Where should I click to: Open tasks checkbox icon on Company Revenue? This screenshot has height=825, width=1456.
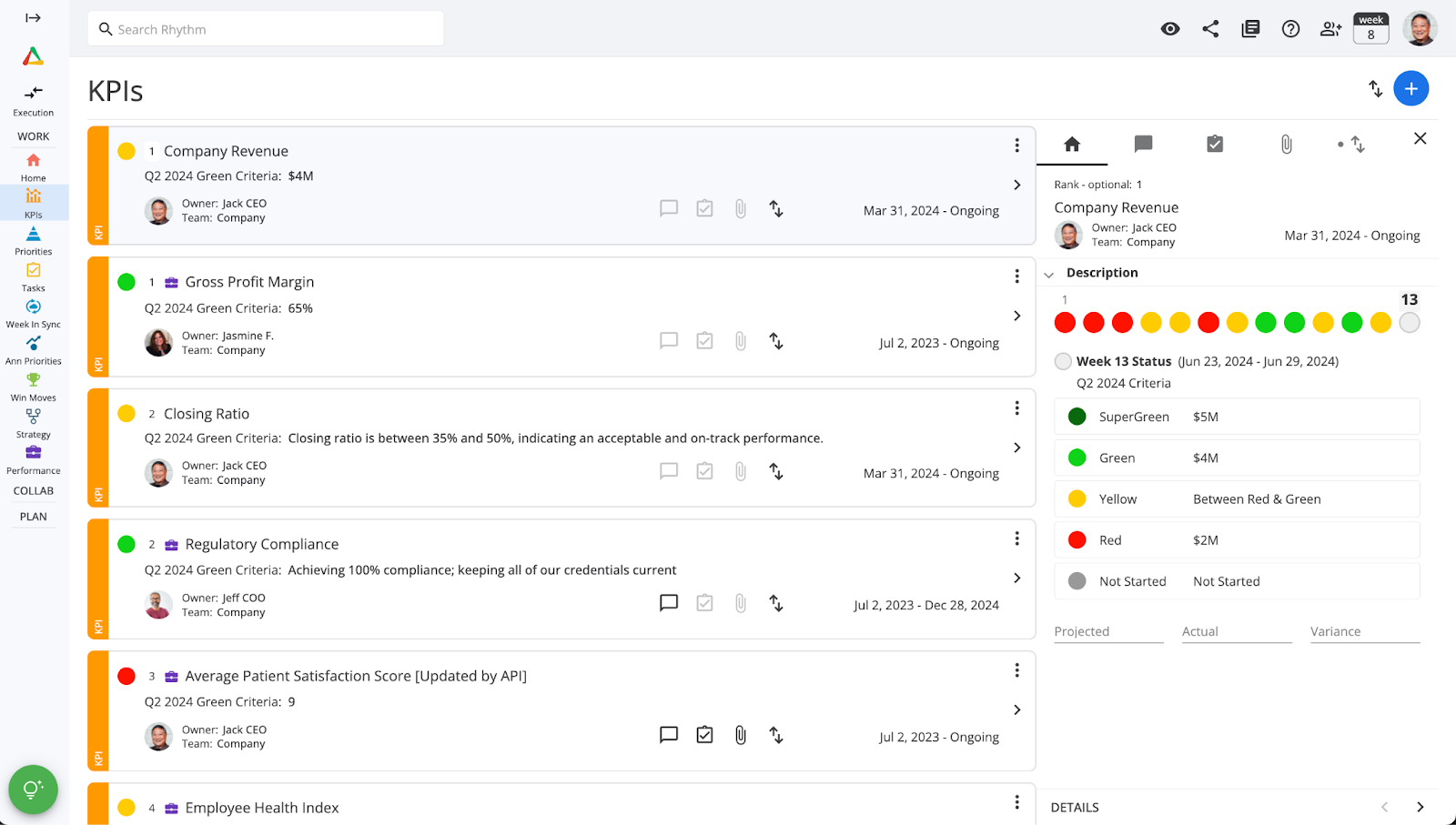pyautogui.click(x=704, y=208)
